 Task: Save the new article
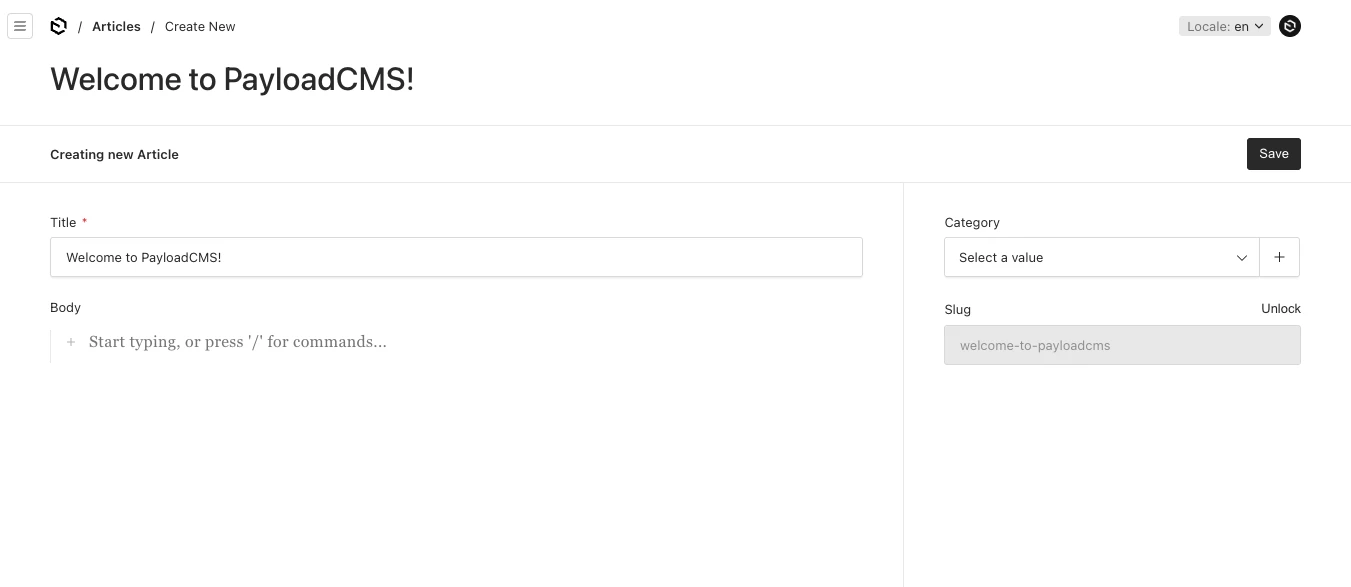click(1273, 154)
